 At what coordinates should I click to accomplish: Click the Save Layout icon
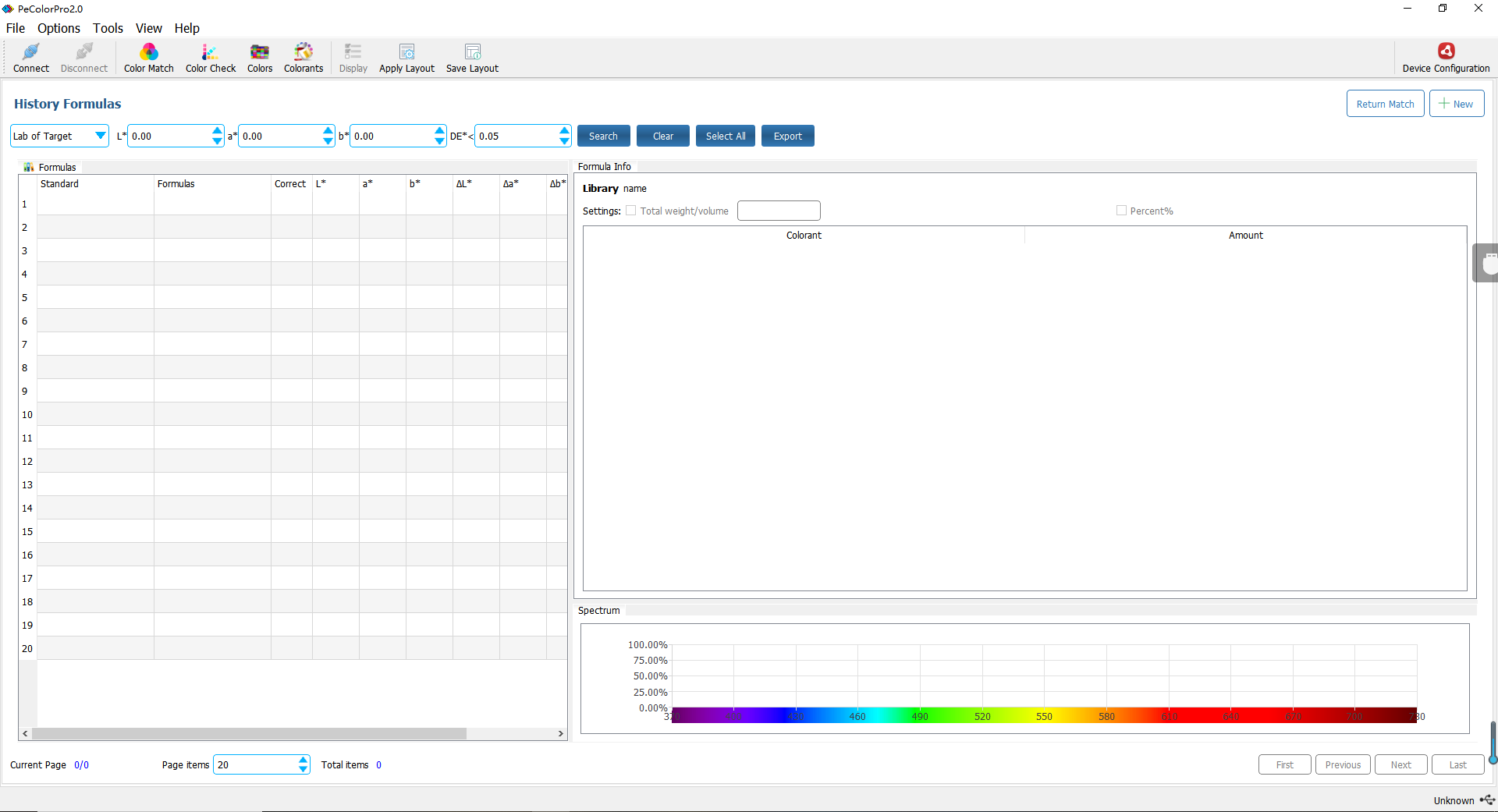pos(473,51)
